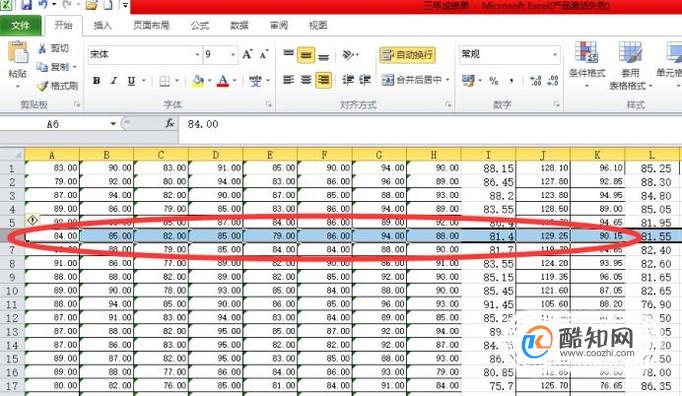Toggle Italic formatting
The height and width of the screenshot is (396, 682).
click(114, 81)
